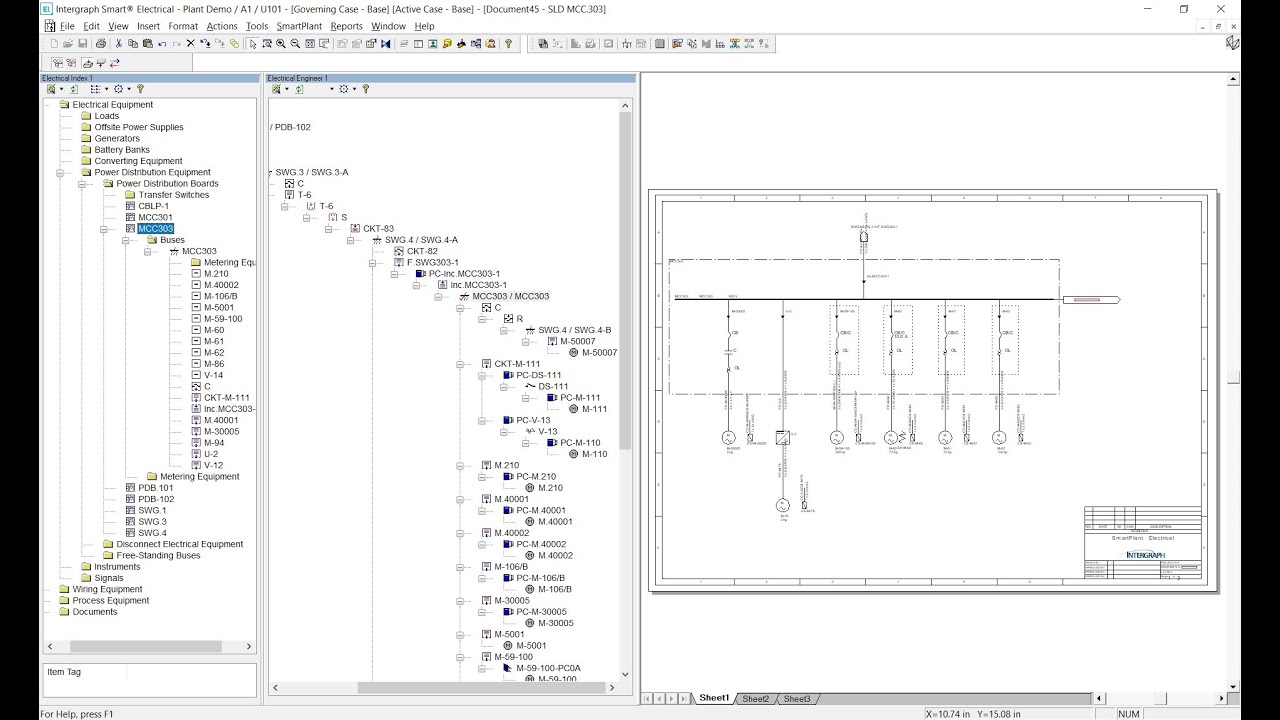Collapse the highlighted MCC303 node in the Electrical Index tree

pos(103,229)
